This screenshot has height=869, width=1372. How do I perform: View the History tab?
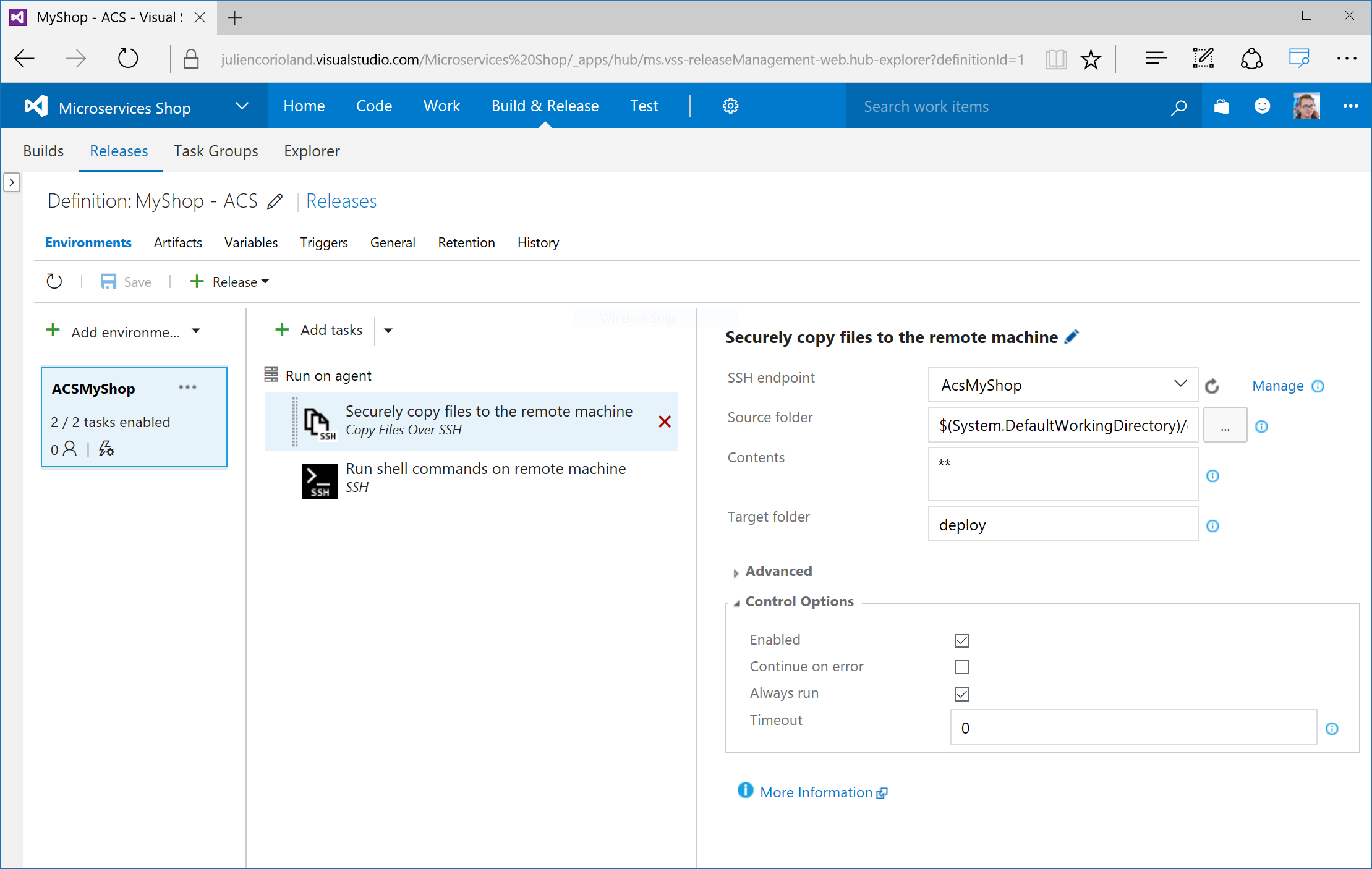coord(538,243)
